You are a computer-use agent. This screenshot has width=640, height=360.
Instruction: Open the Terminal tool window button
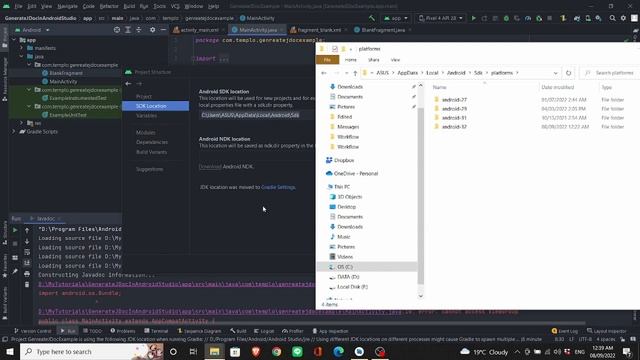click(156, 331)
